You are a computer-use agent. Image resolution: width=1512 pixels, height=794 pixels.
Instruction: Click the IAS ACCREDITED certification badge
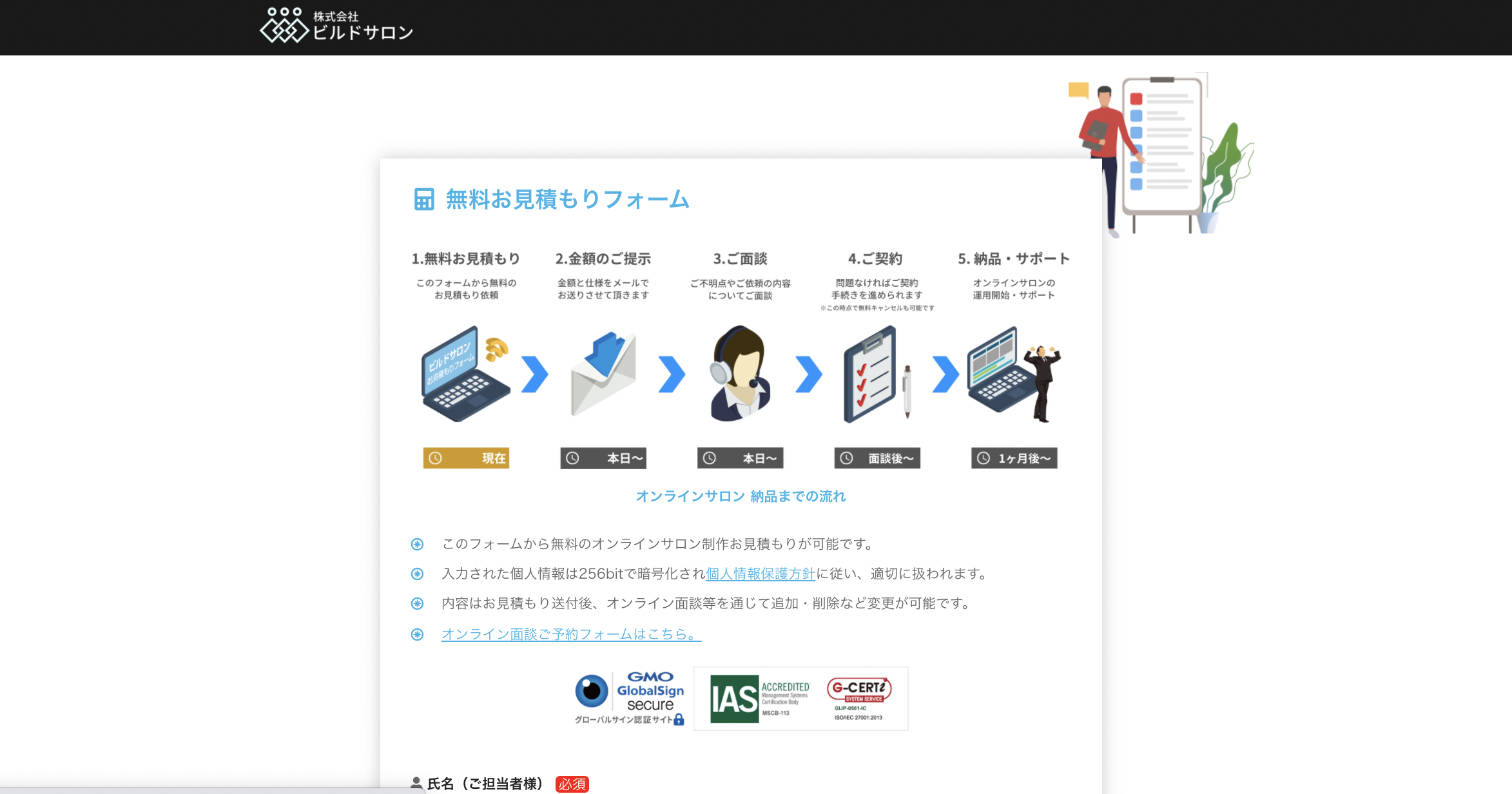pyautogui.click(x=753, y=698)
